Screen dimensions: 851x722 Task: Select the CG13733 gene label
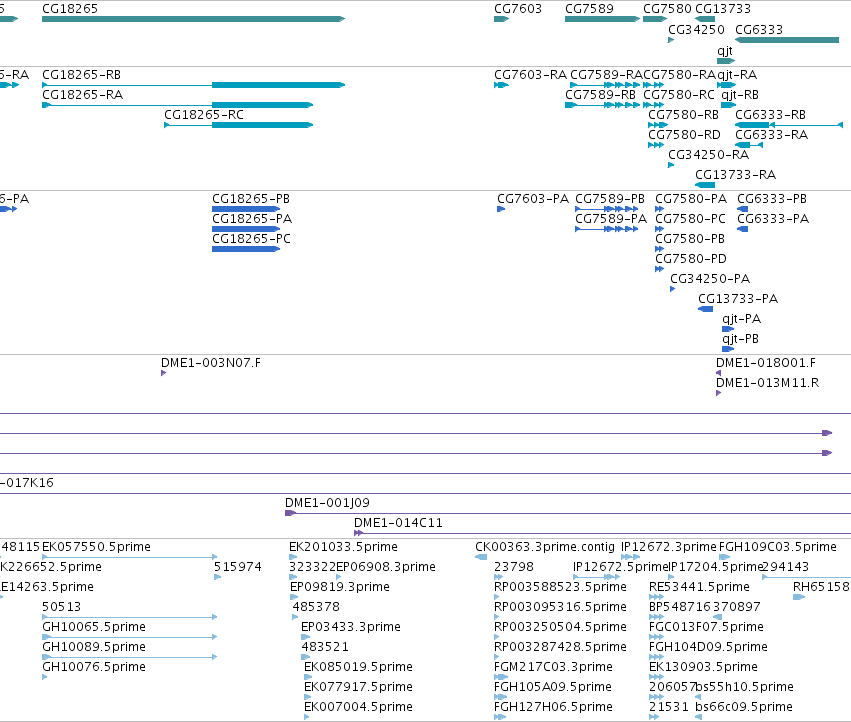coord(723,9)
